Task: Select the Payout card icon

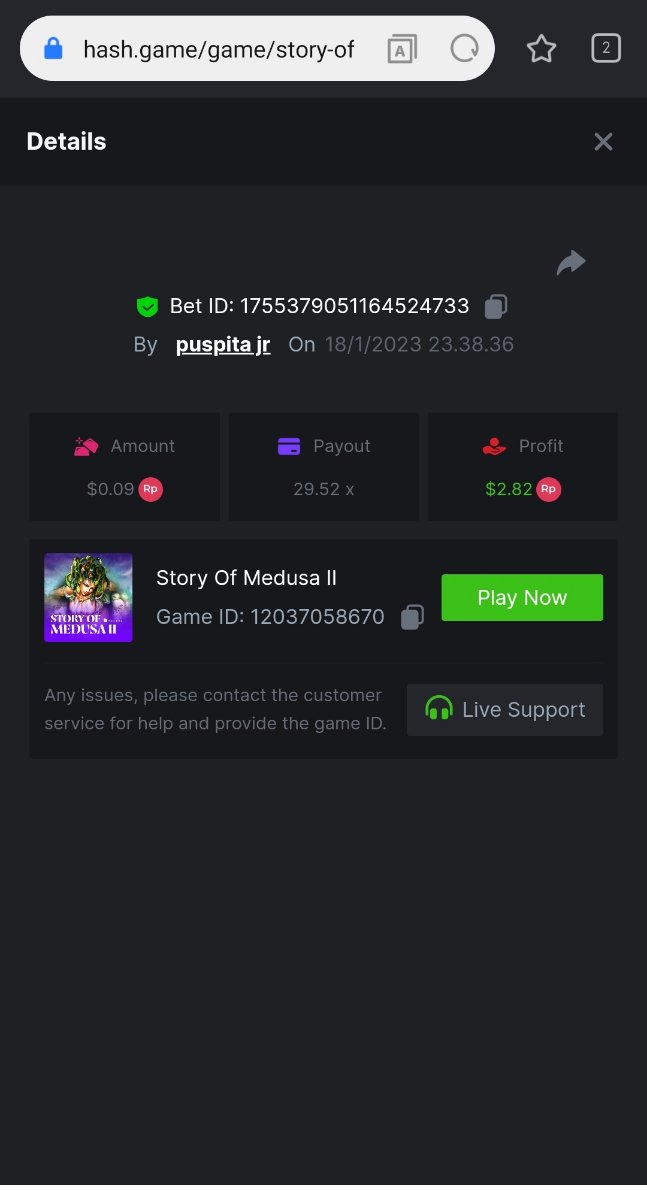Action: coord(289,446)
